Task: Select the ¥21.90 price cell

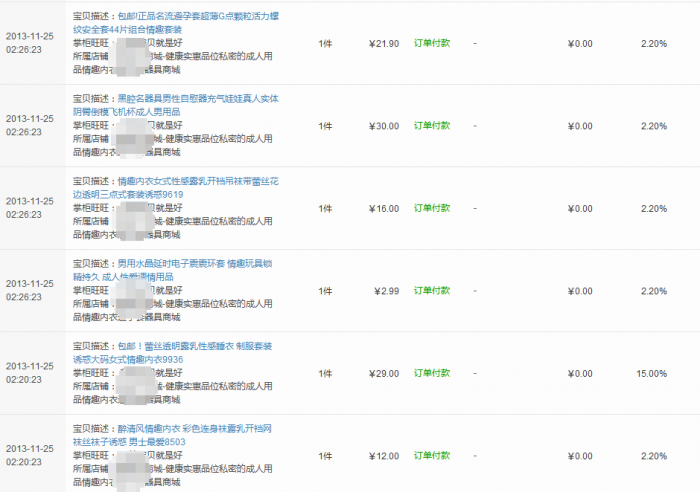Action: [384, 44]
